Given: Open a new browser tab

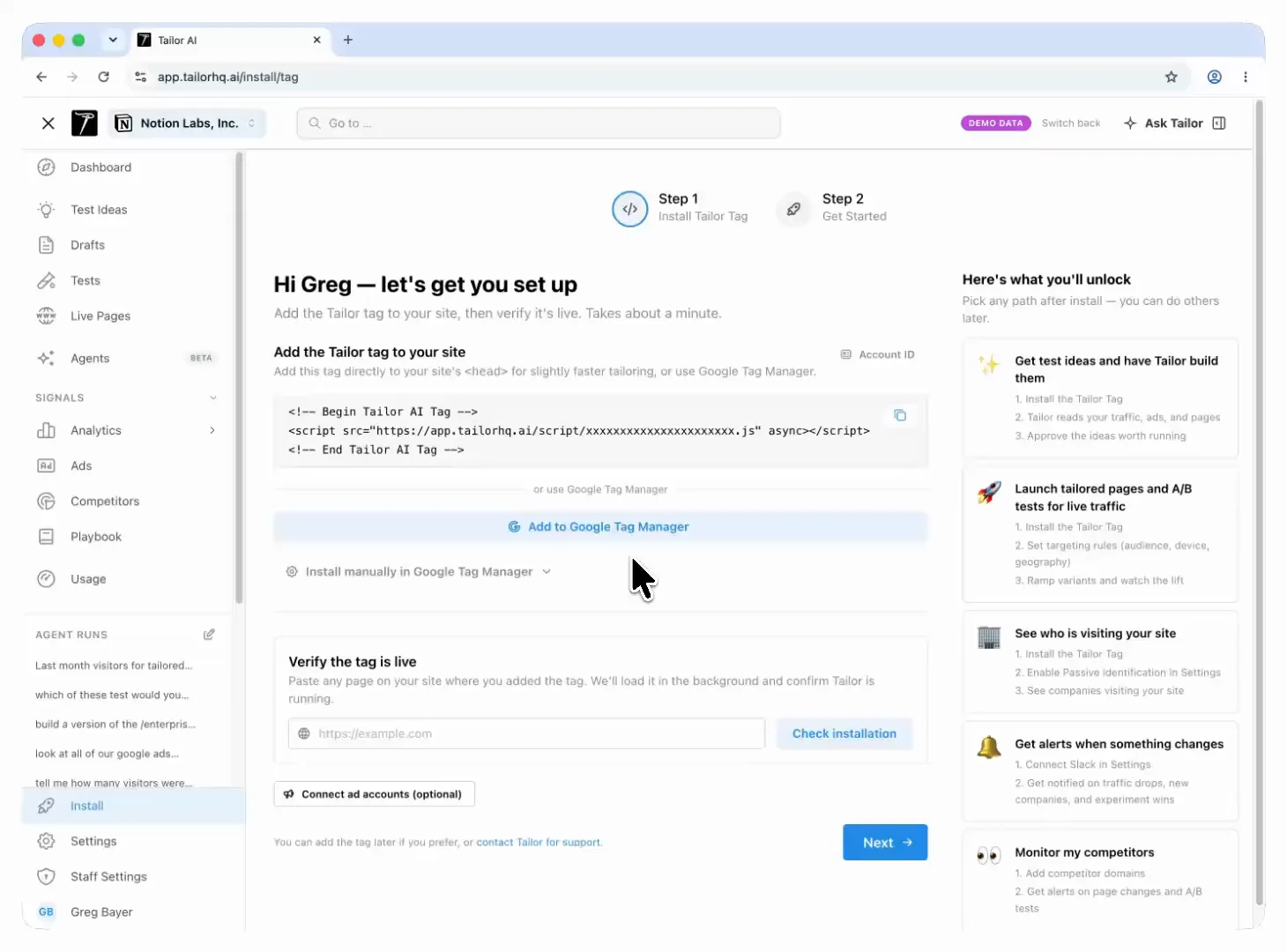Looking at the screenshot, I should 348,40.
